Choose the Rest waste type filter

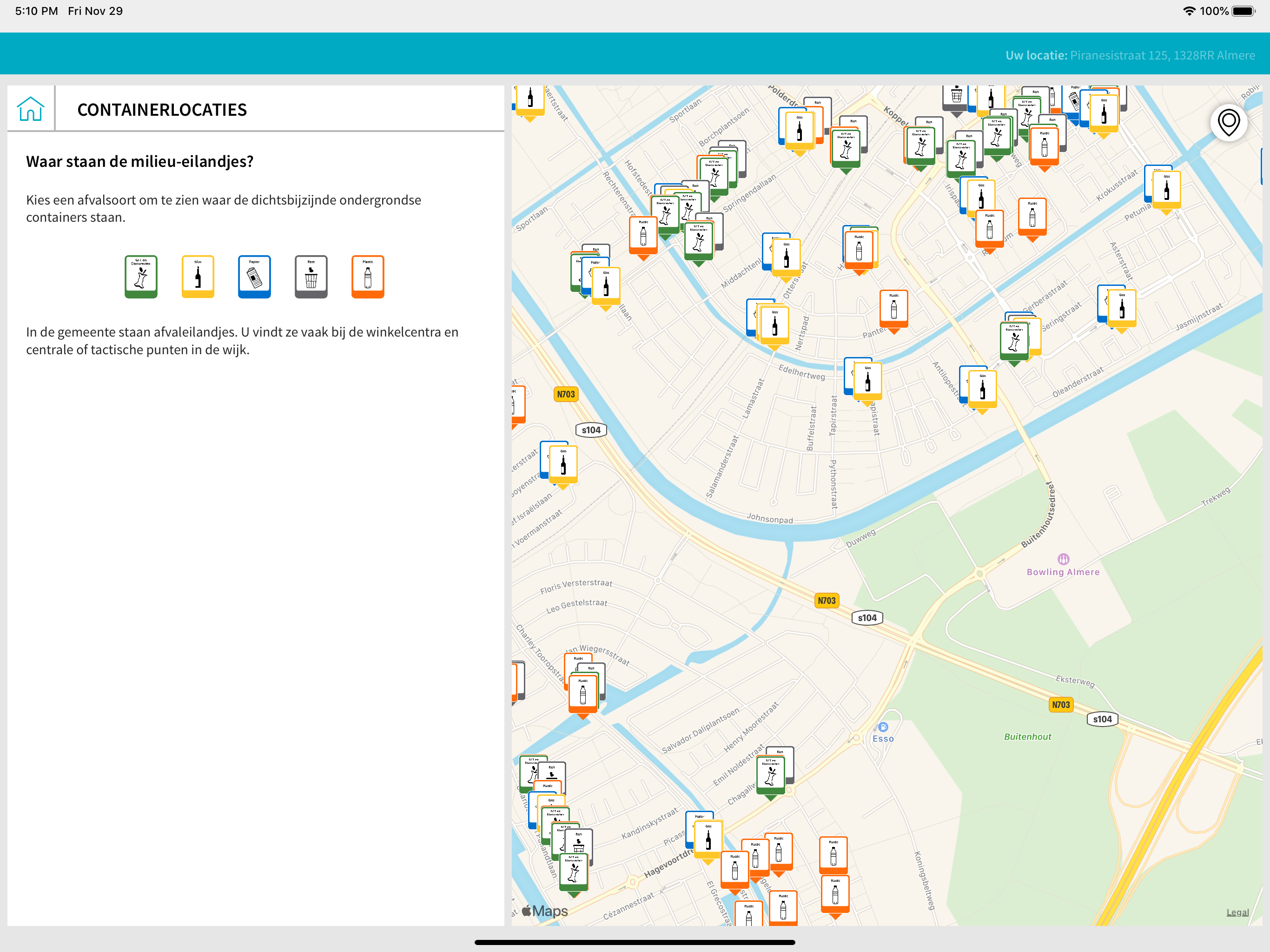pyautogui.click(x=311, y=276)
